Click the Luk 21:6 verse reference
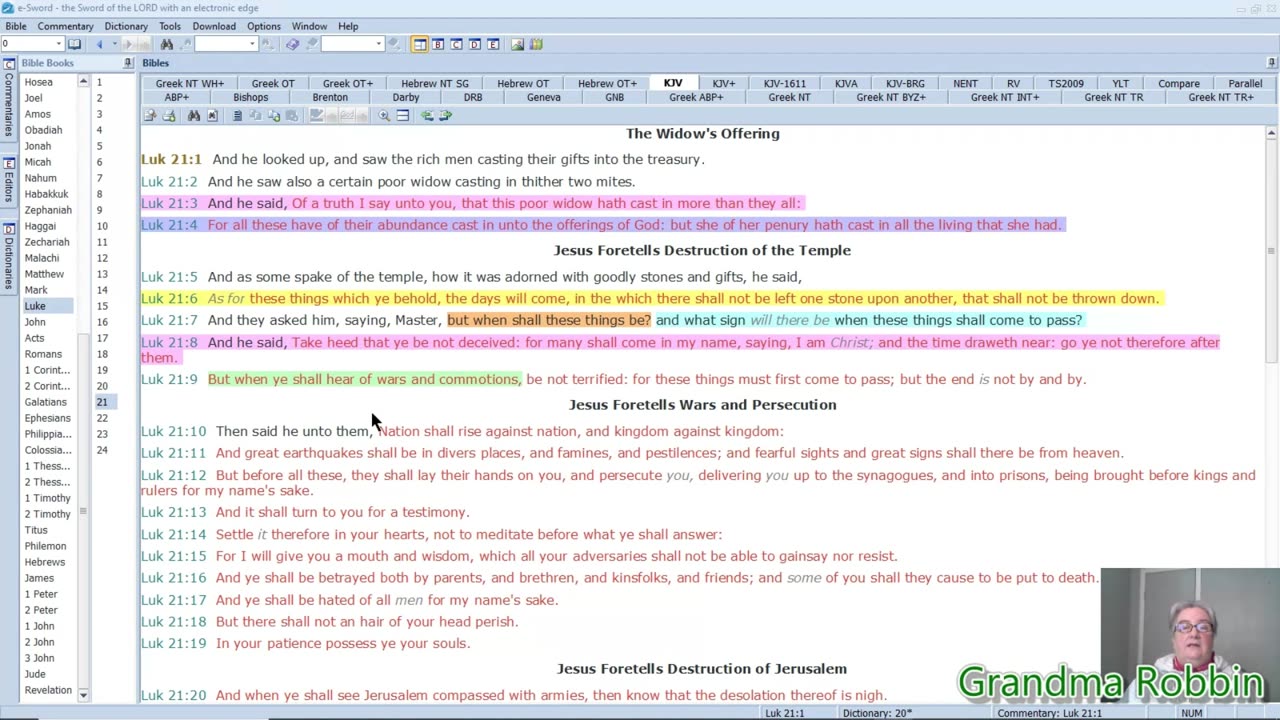Screen dimensions: 1280x720 tap(169, 298)
